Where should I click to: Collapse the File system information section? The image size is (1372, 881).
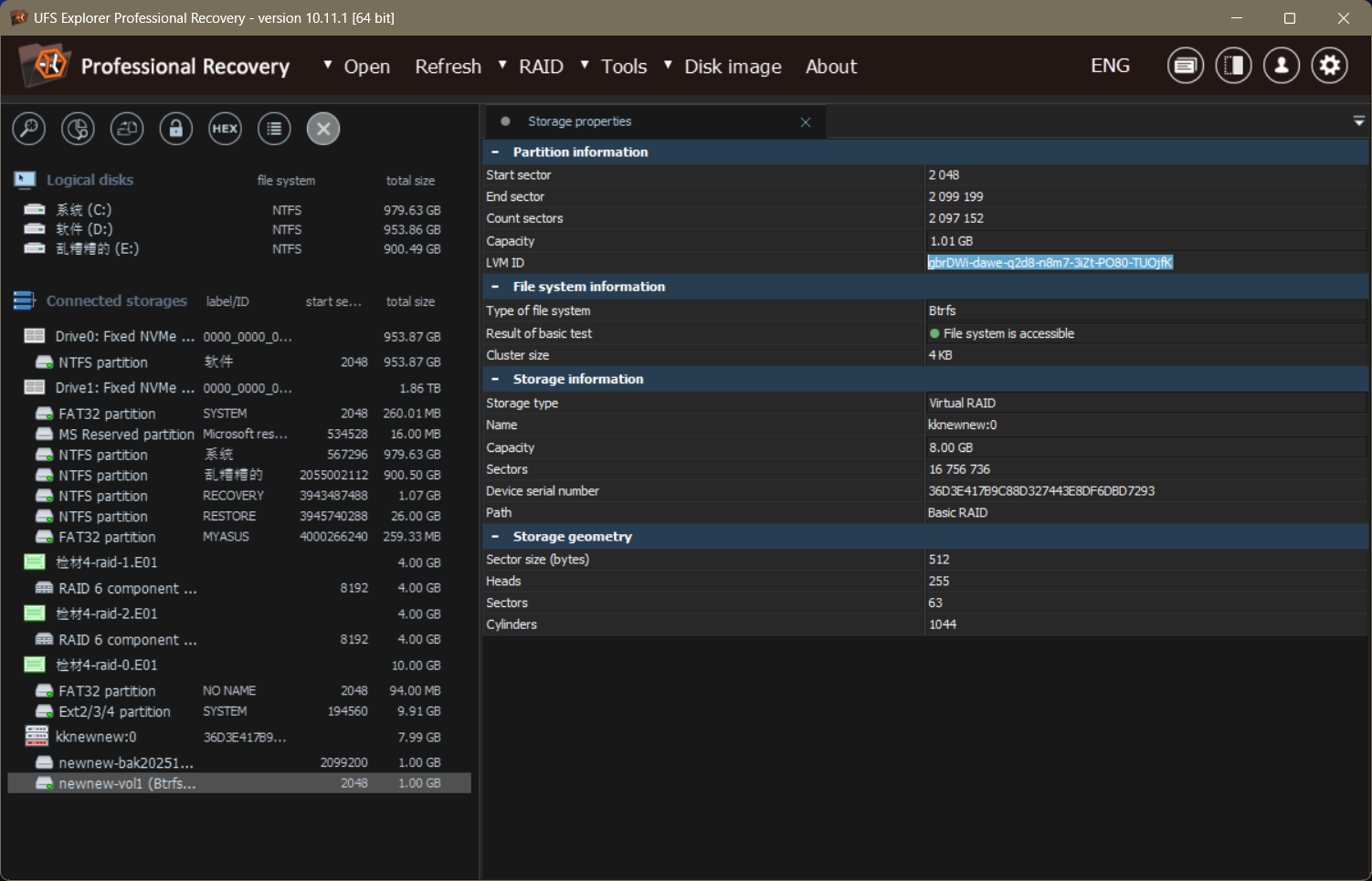pos(495,287)
